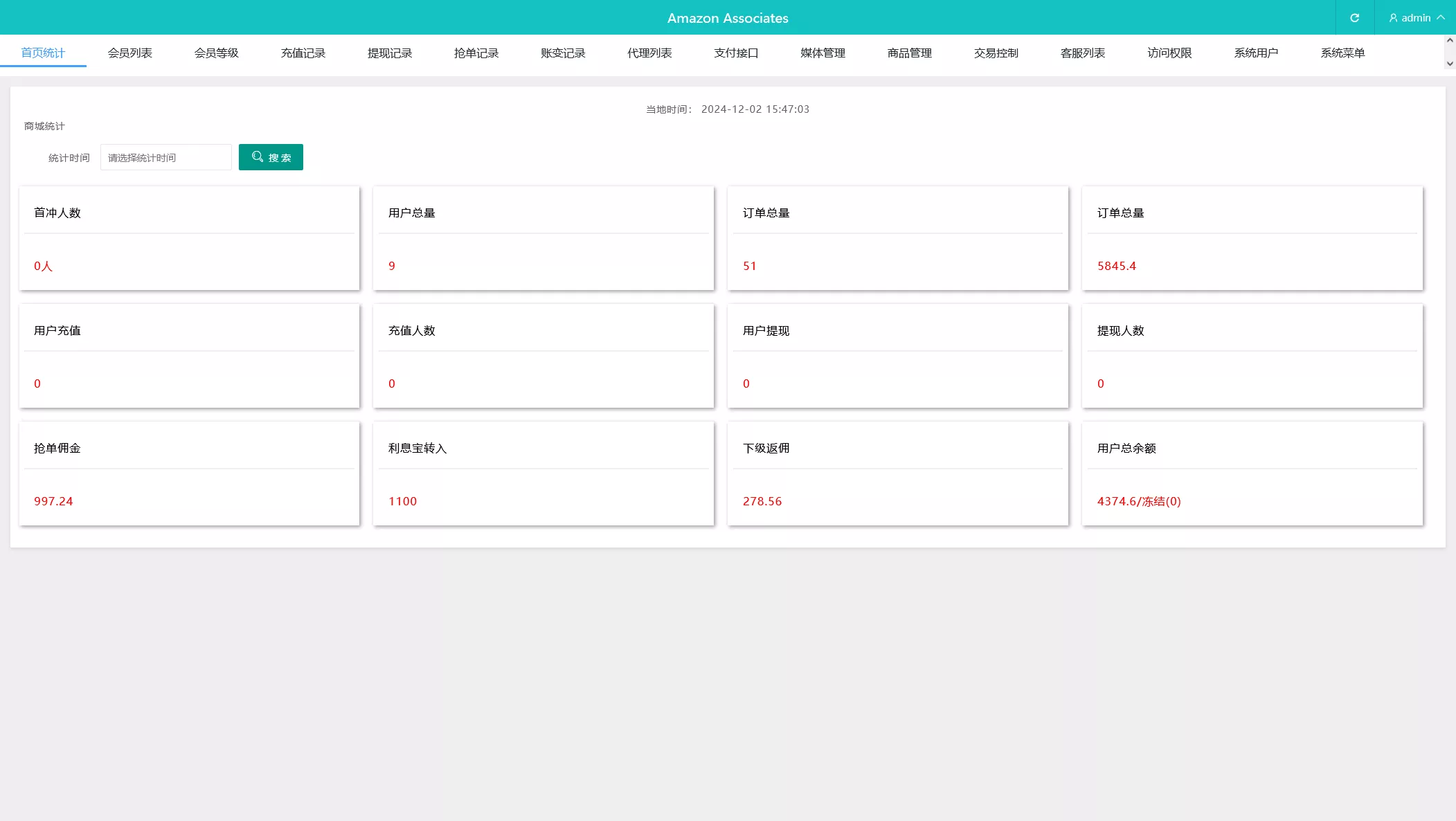The height and width of the screenshot is (821, 1456).
Task: Open 抢单记录 tab
Action: (x=476, y=53)
